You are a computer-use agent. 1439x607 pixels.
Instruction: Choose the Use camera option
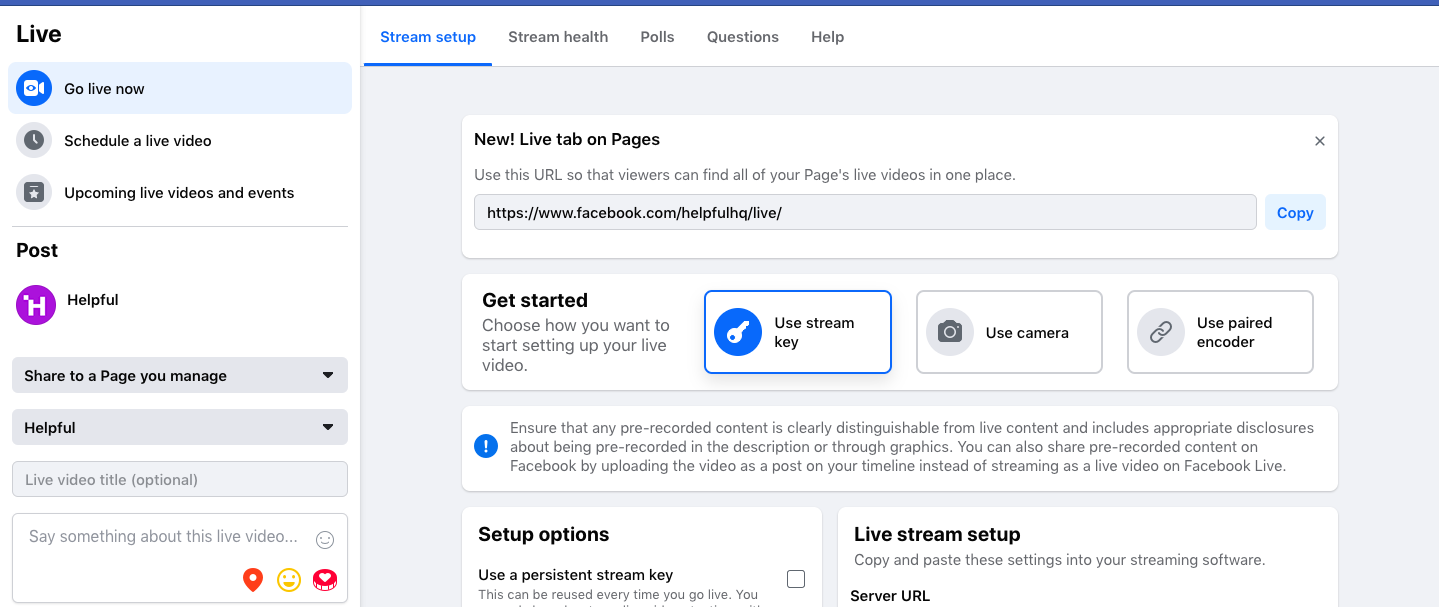point(1008,332)
